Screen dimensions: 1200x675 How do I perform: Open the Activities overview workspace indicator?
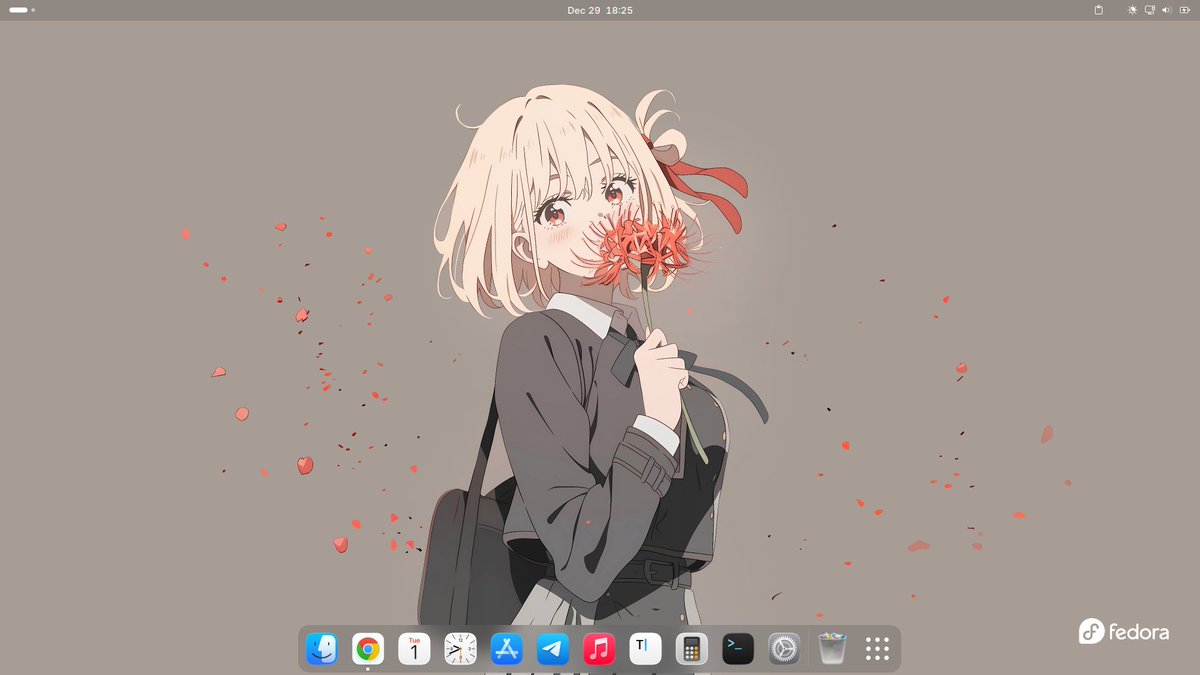point(22,10)
